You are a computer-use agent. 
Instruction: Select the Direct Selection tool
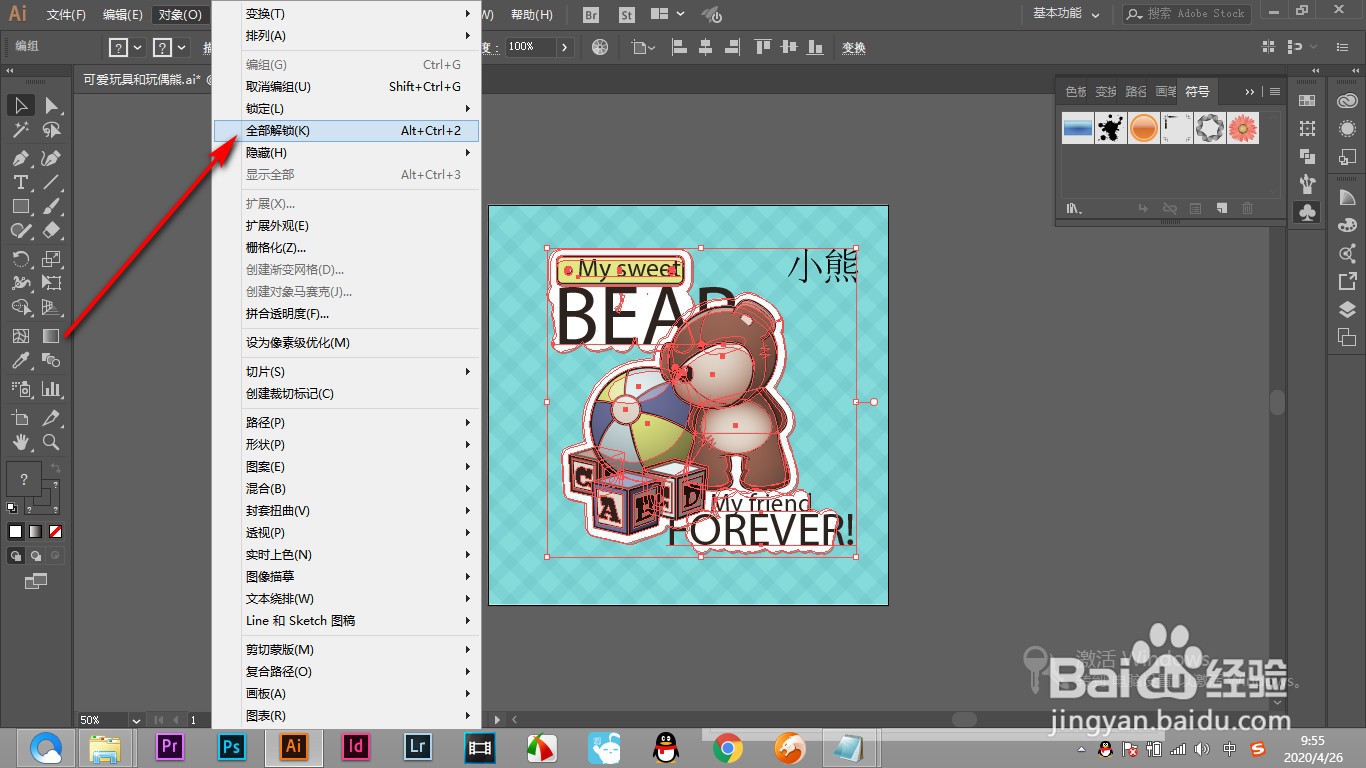[51, 105]
